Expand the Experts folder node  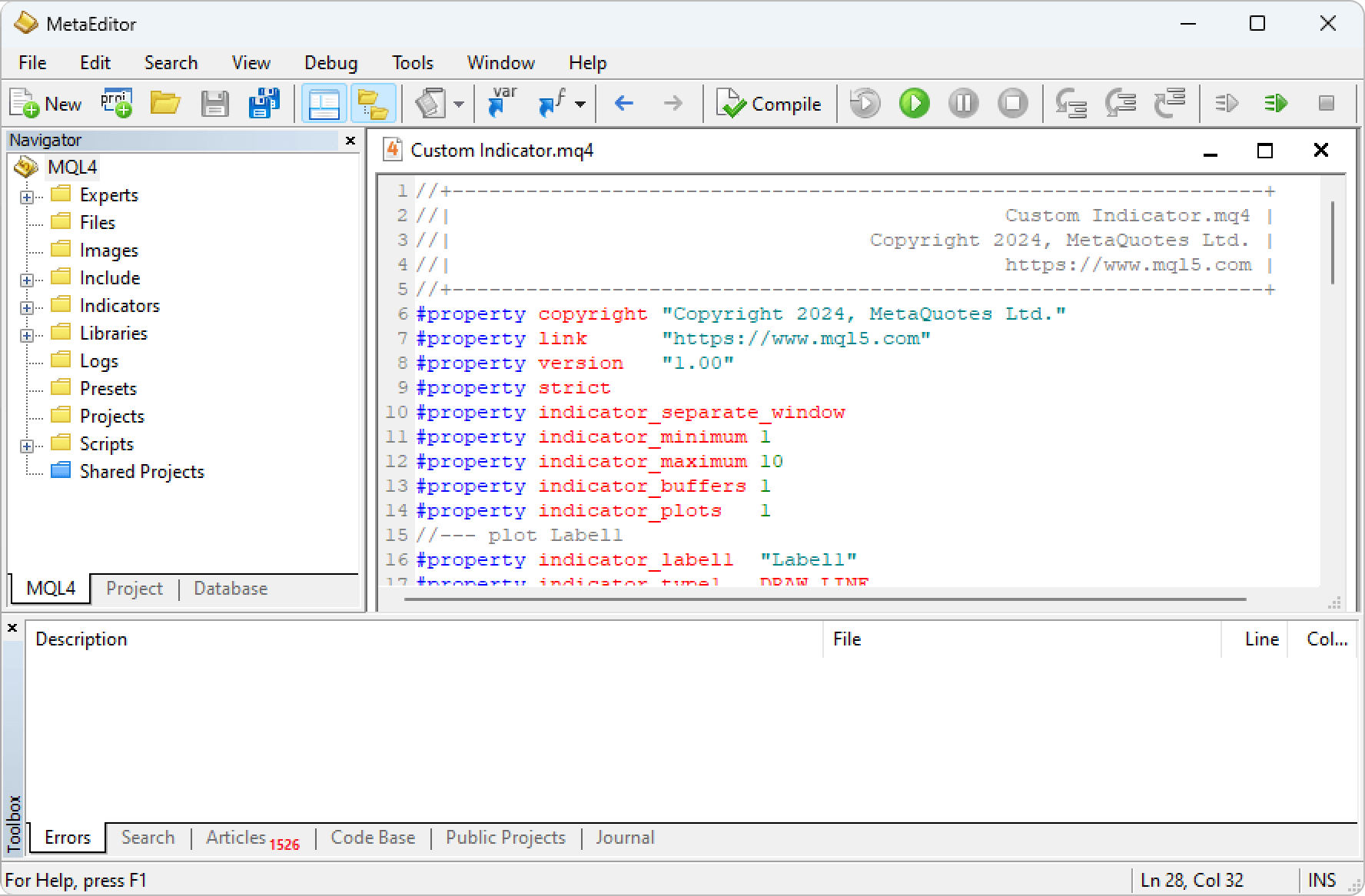(27, 197)
